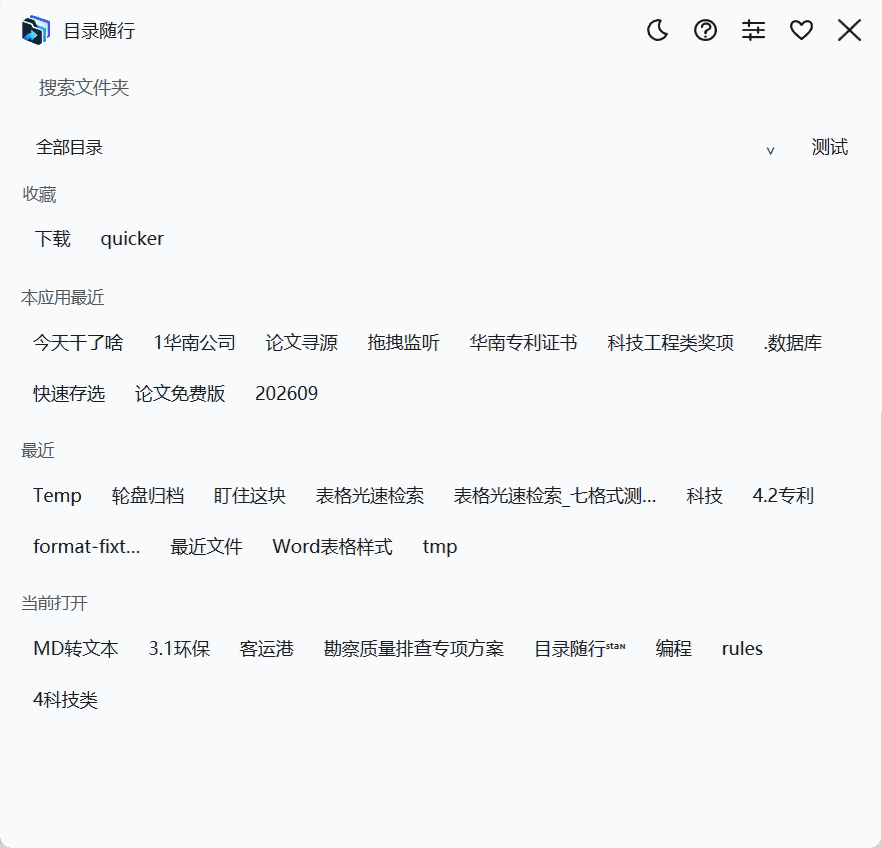Open the 202609 folder

click(x=286, y=394)
